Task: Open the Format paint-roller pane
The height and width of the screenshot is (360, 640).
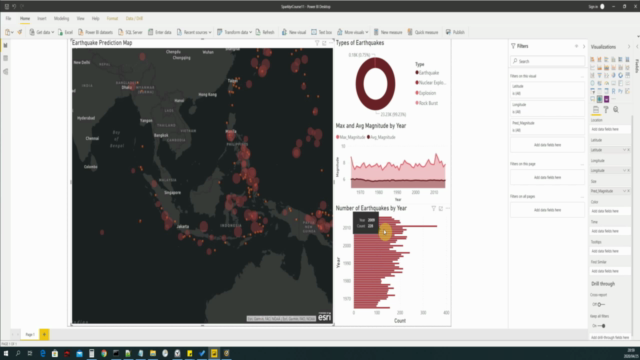Action: (x=606, y=109)
